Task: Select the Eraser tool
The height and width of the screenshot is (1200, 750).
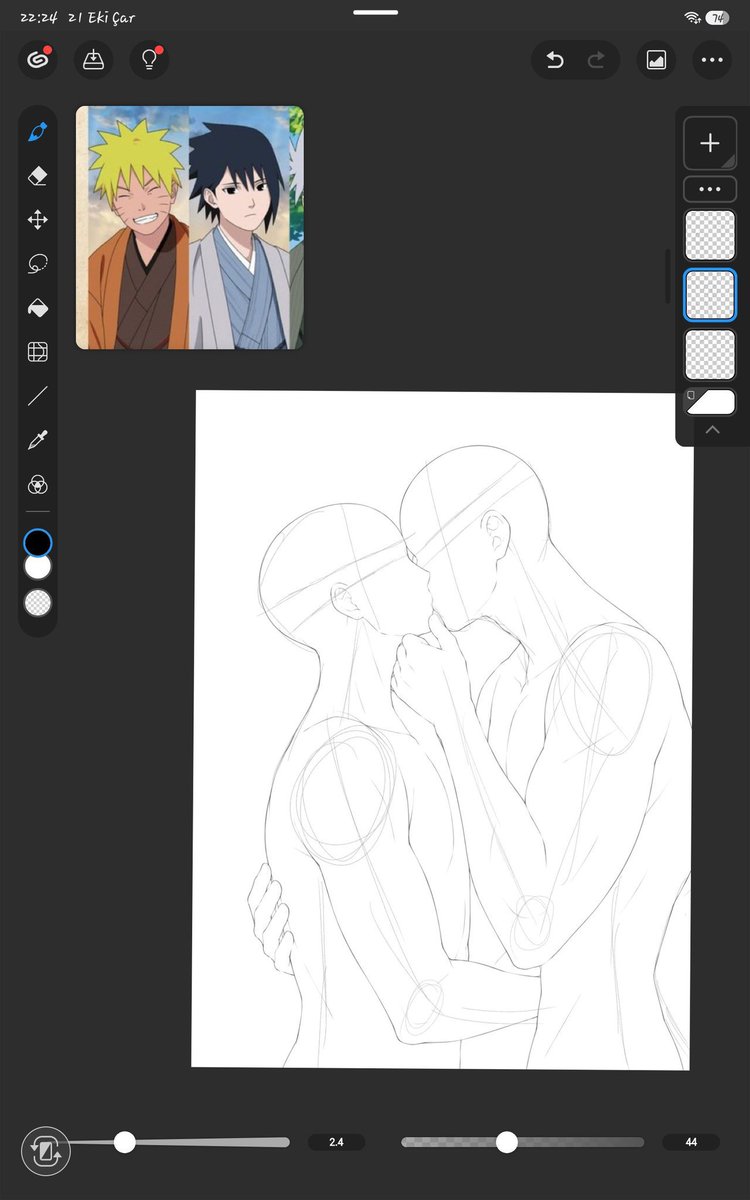Action: [x=38, y=176]
